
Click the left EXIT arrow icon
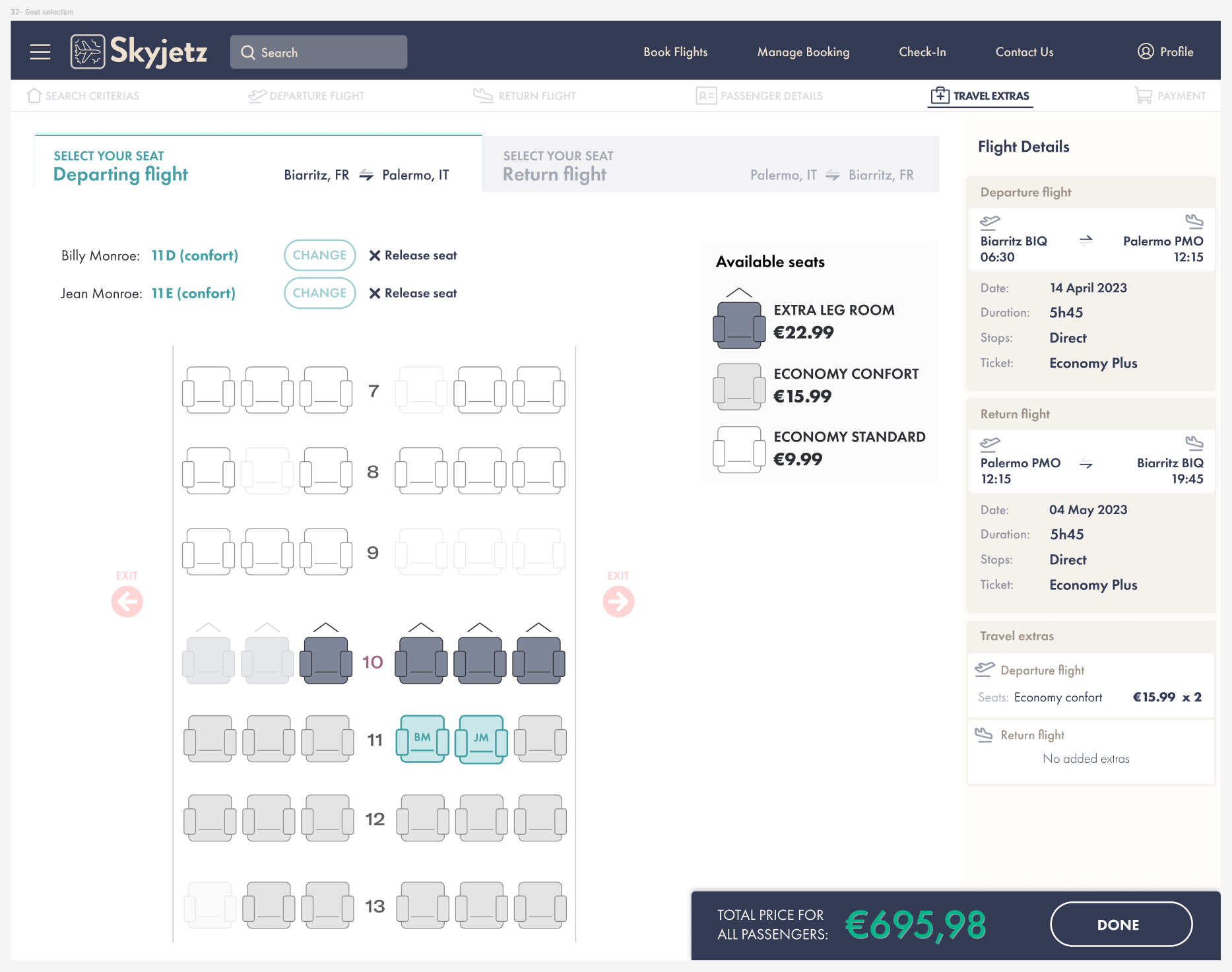click(x=127, y=601)
